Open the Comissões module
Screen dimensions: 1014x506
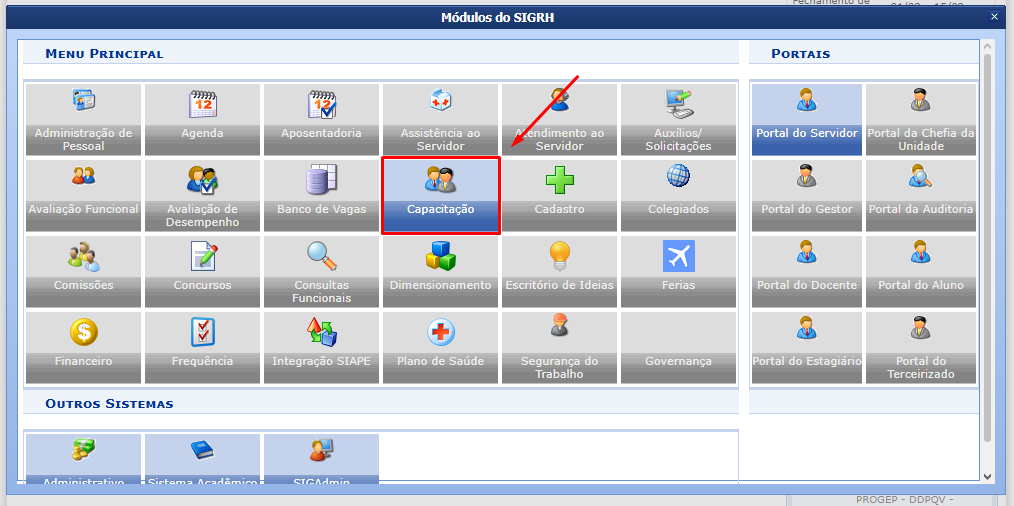tap(83, 272)
